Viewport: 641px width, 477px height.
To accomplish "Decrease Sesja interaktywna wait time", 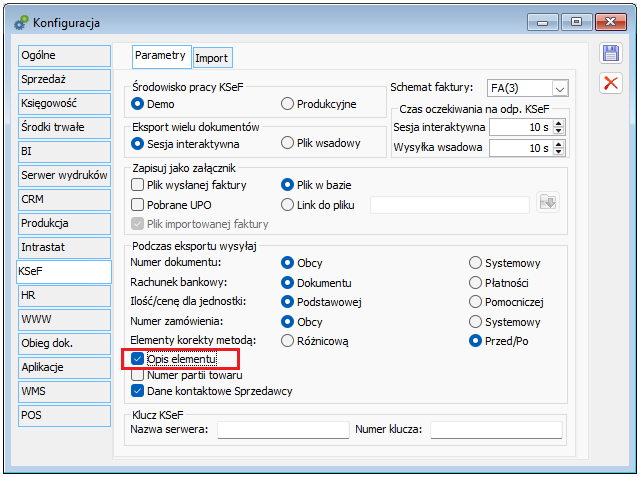I will (x=559, y=131).
